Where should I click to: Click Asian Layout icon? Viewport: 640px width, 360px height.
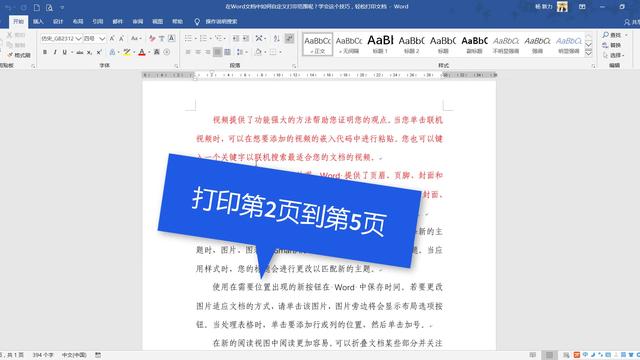point(260,38)
